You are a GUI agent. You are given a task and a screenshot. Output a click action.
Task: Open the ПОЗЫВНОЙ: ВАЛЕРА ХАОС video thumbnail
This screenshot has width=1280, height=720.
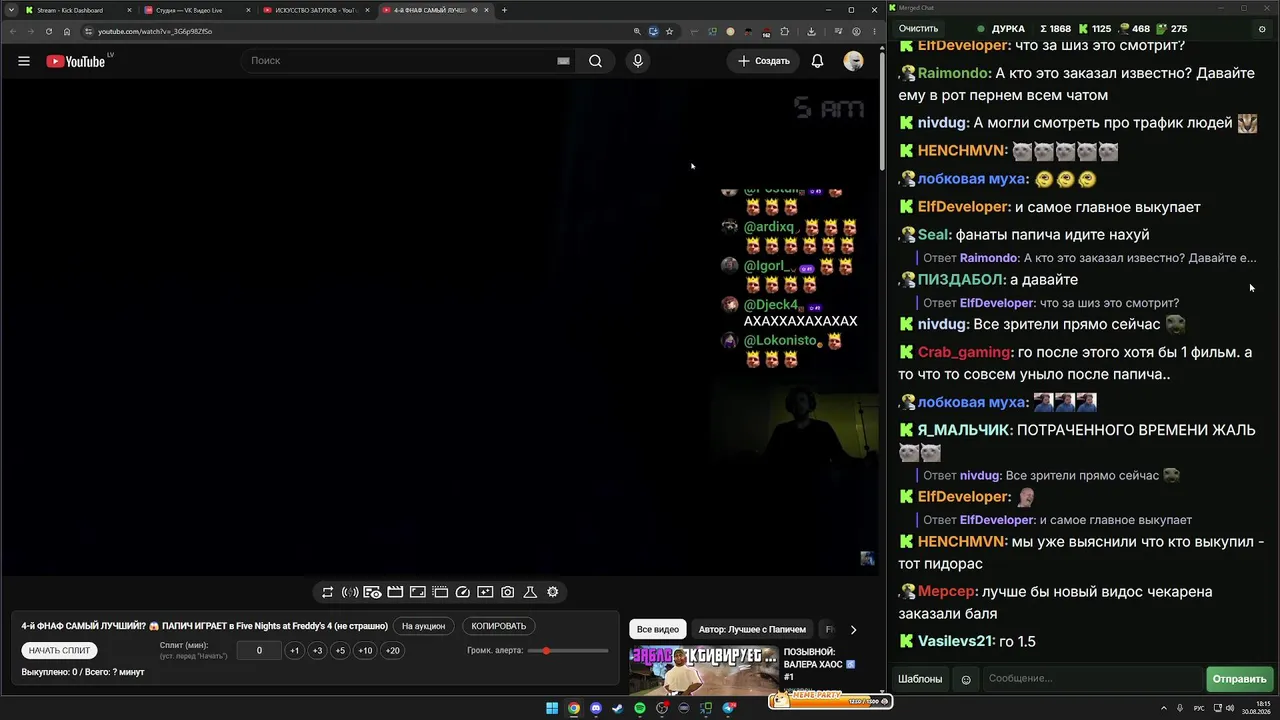coord(704,670)
